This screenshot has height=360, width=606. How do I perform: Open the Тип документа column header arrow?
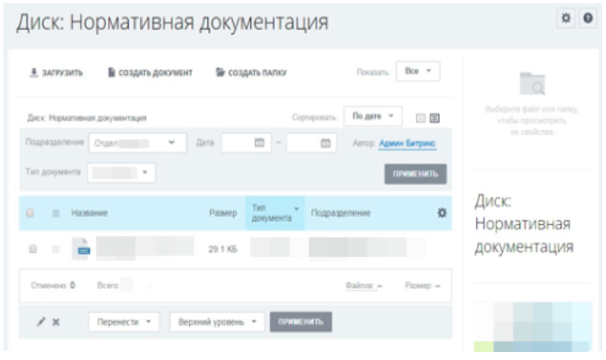pos(297,209)
